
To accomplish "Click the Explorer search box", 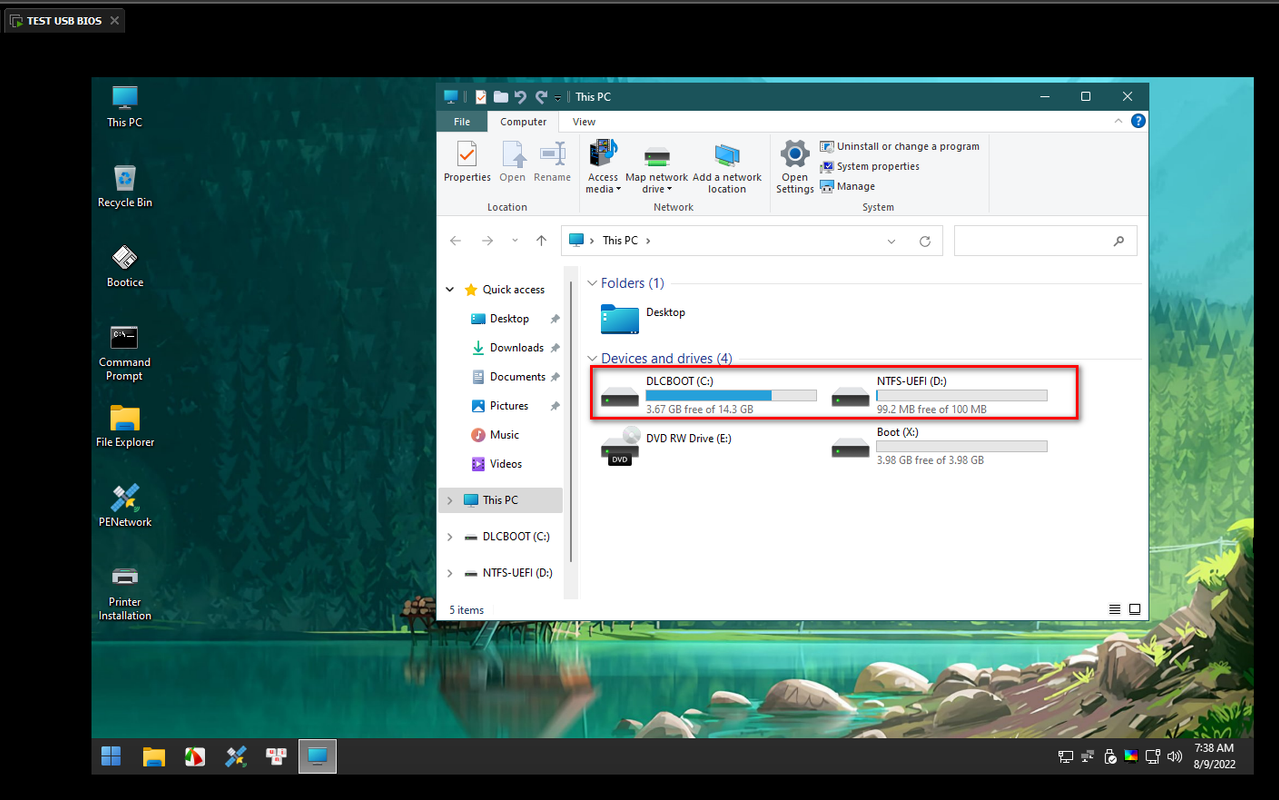I will [1045, 241].
